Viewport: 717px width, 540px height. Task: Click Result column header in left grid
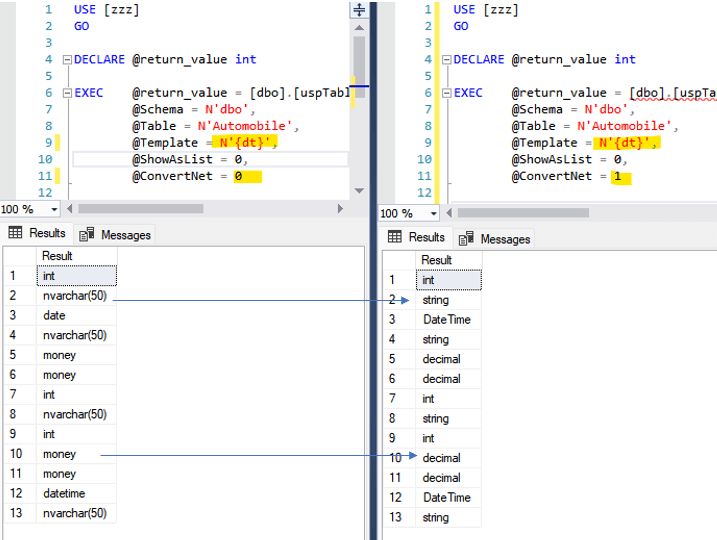[x=76, y=256]
